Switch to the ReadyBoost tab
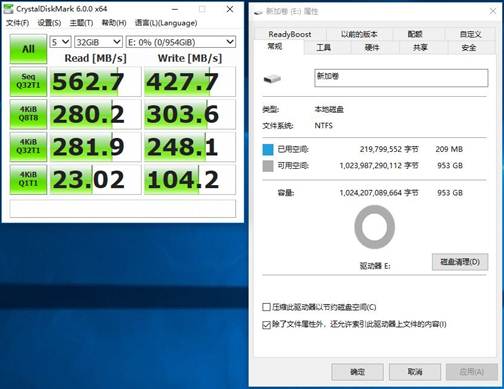The image size is (504, 389). click(290, 34)
